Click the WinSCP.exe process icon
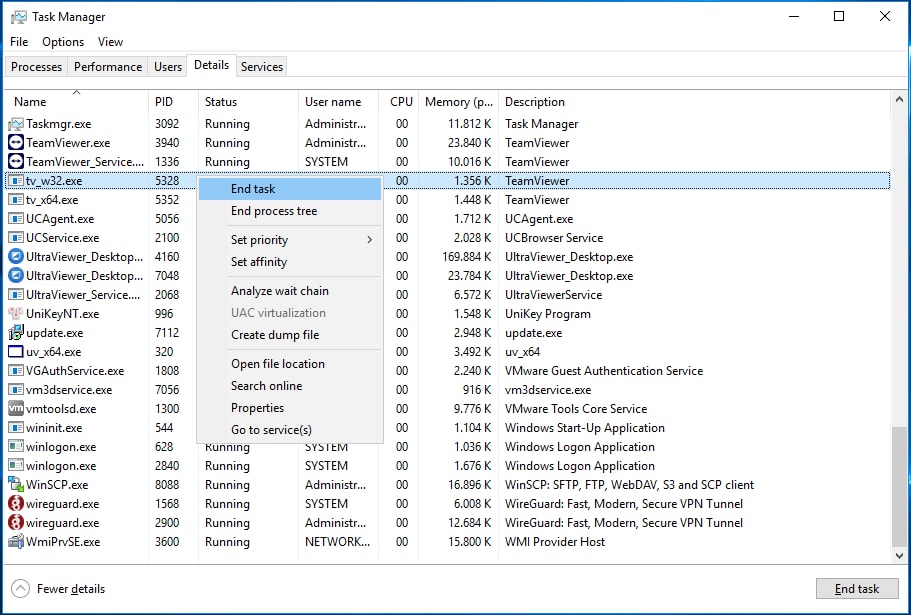This screenshot has height=615, width=911. click(16, 485)
